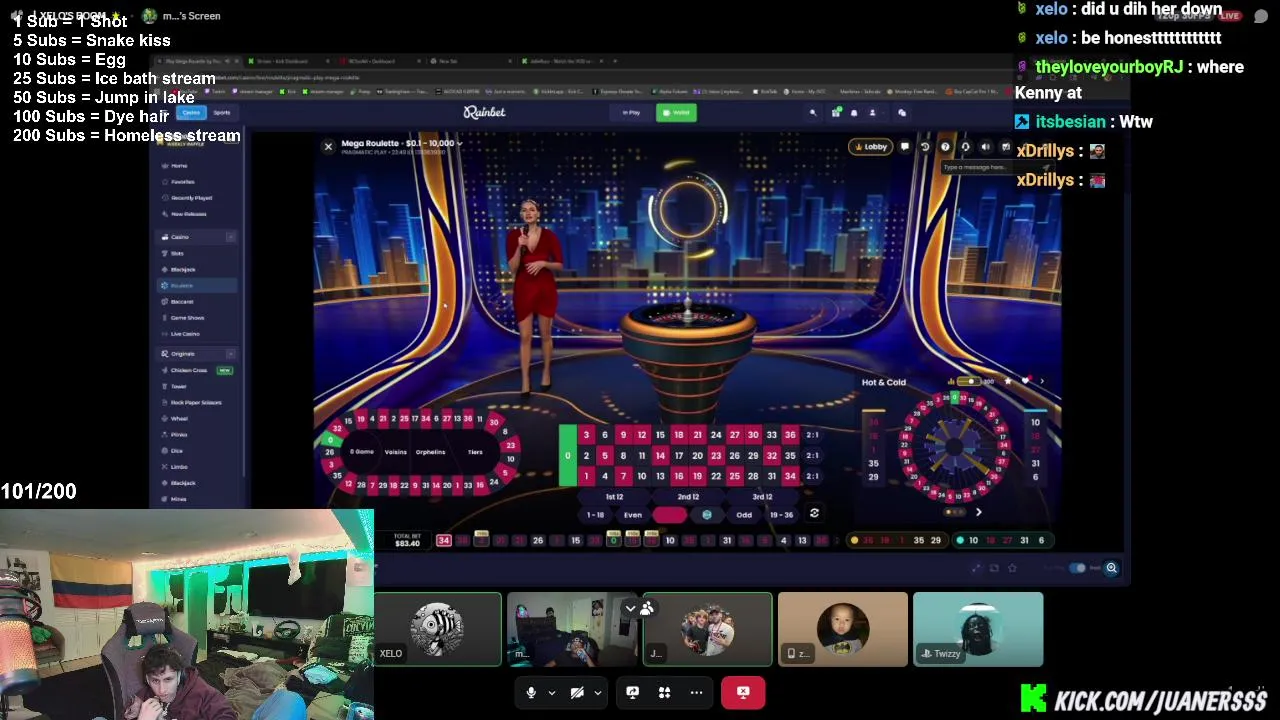Open camera options dropdown arrow
This screenshot has height=720, width=1280.
[x=597, y=692]
